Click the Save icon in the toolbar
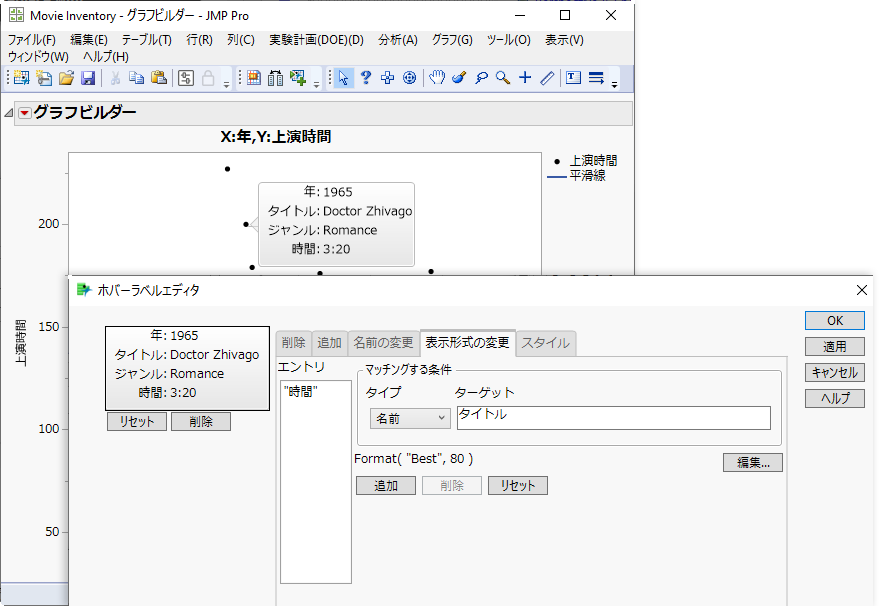Screen dimensions: 879x606 pos(88,78)
